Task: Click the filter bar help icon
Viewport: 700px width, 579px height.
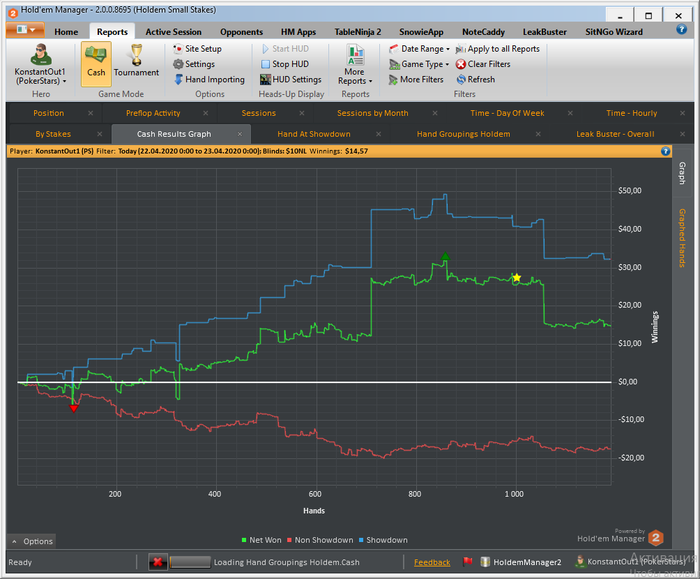Action: 665,151
